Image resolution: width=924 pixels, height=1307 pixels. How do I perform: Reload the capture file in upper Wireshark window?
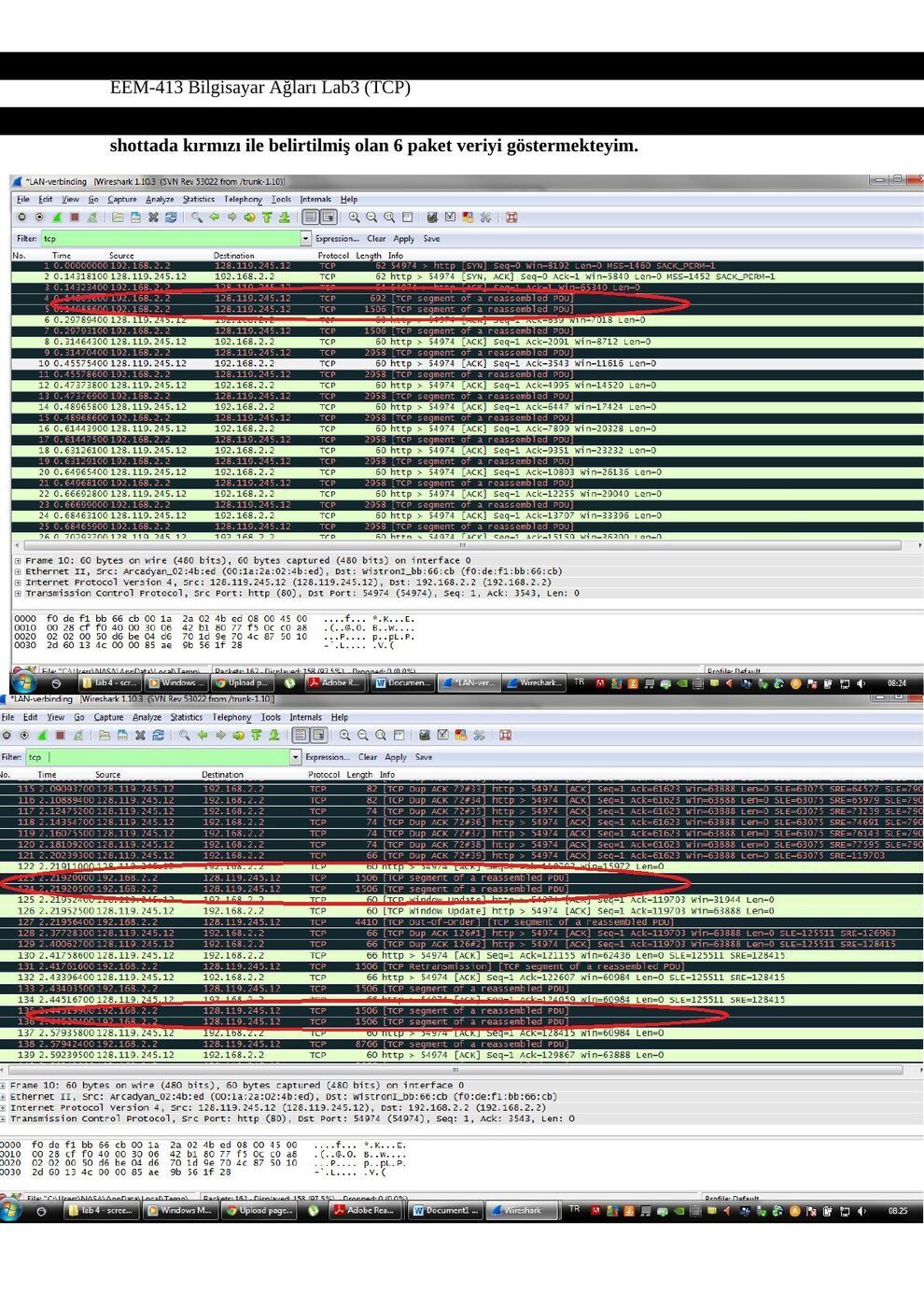point(171,218)
